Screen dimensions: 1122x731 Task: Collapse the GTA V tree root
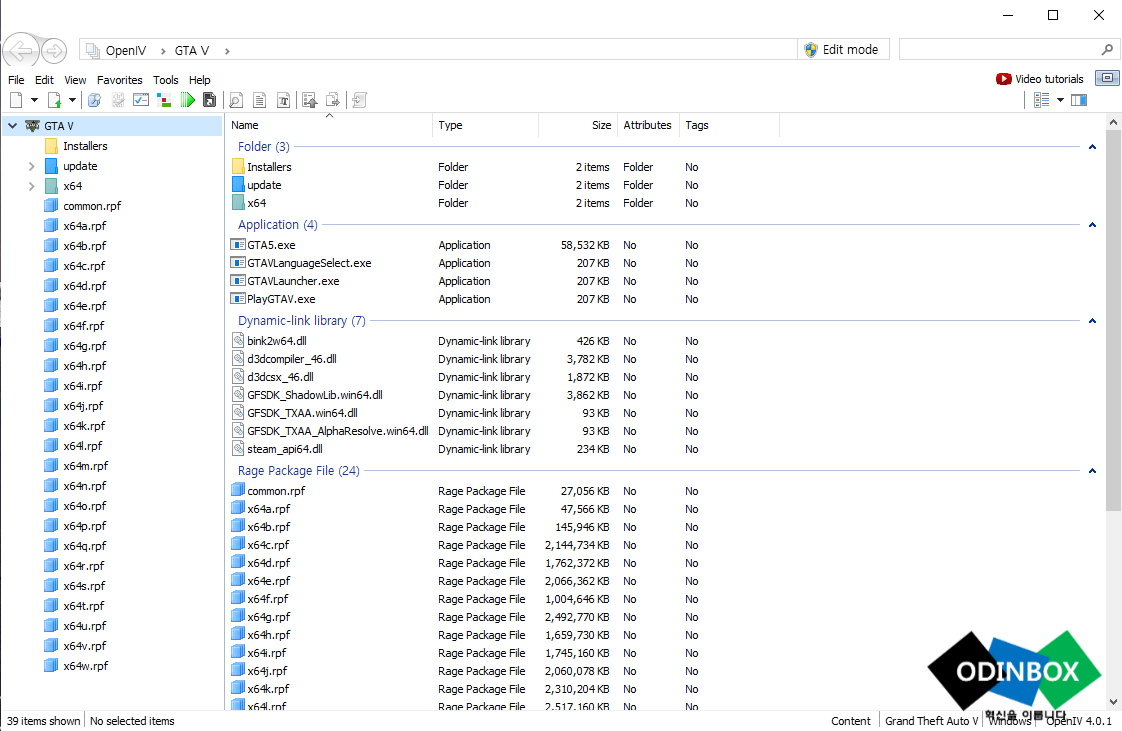12,126
